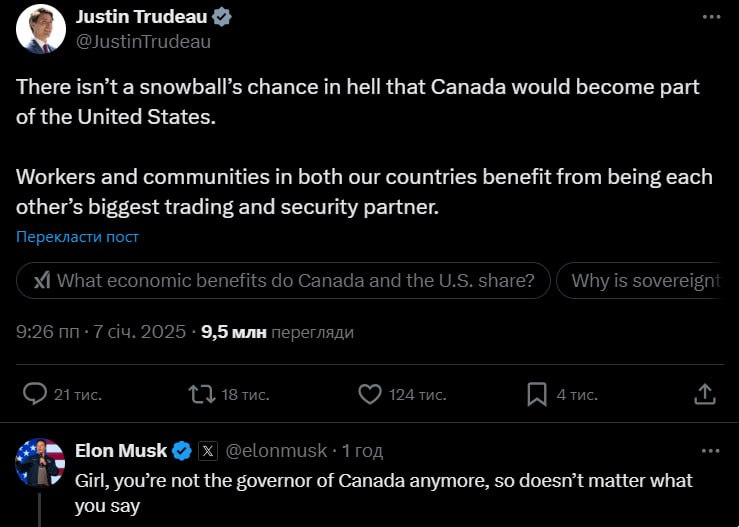Repost the tweet using the retweet icon
739x527 pixels.
(x=202, y=394)
